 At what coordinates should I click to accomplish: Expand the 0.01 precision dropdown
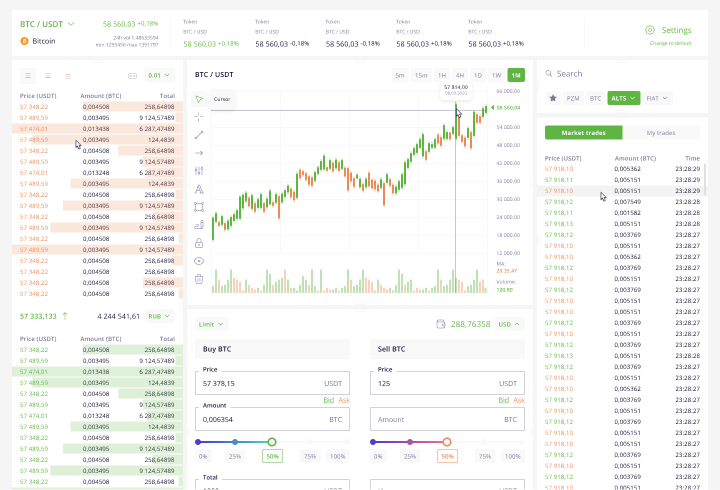(x=158, y=75)
